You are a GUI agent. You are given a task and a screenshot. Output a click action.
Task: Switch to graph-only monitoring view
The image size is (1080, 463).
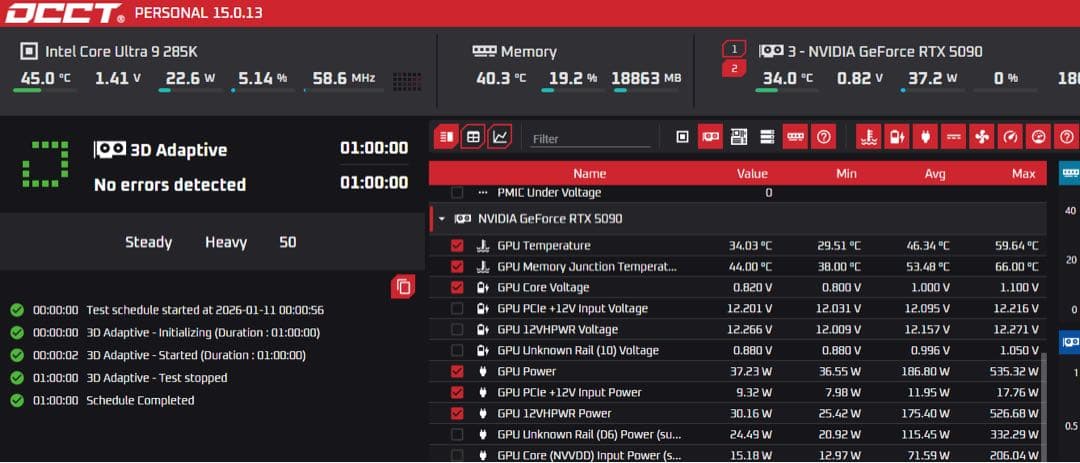point(500,137)
